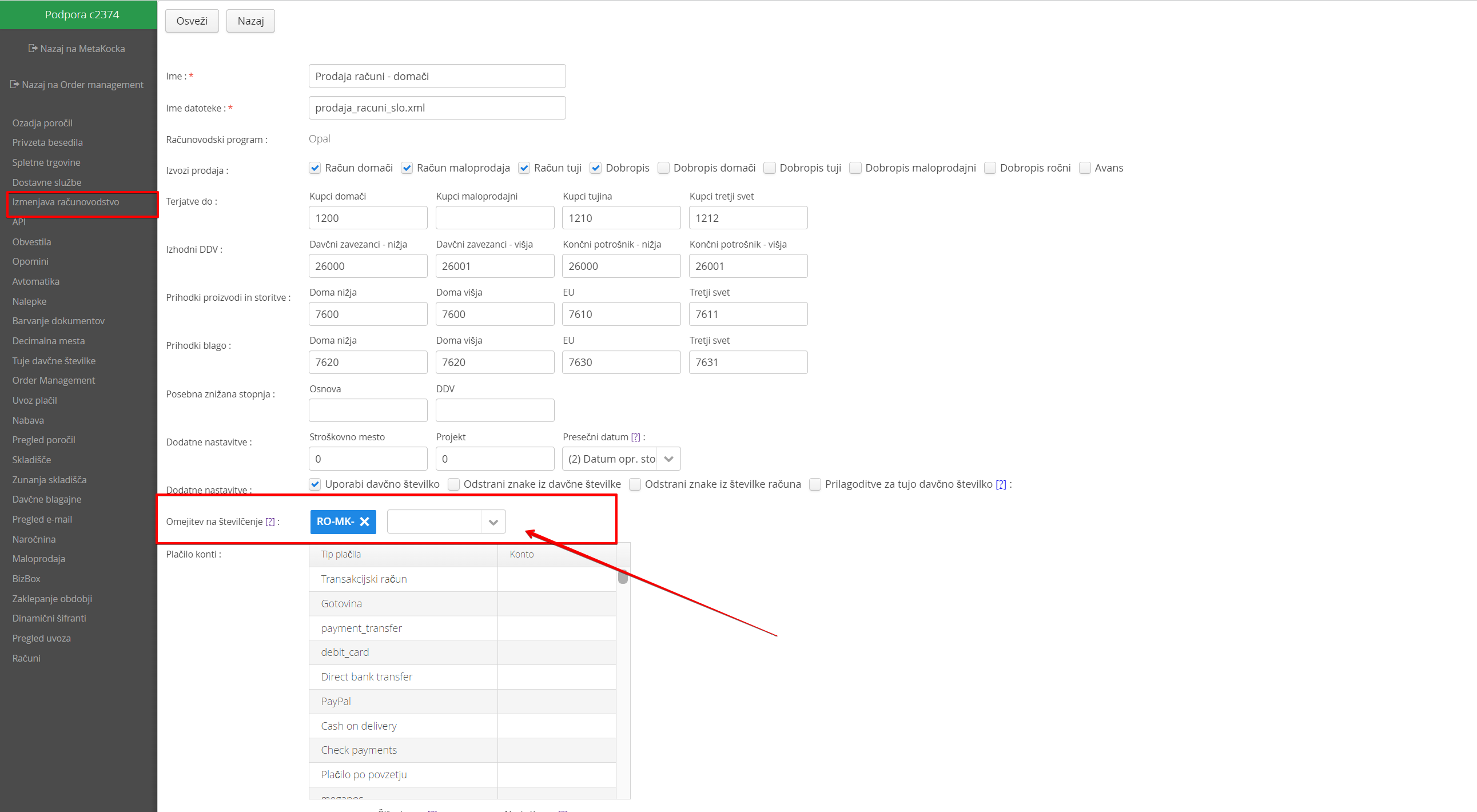Open Izmenjava računovodstvo in sidebar

[66, 202]
